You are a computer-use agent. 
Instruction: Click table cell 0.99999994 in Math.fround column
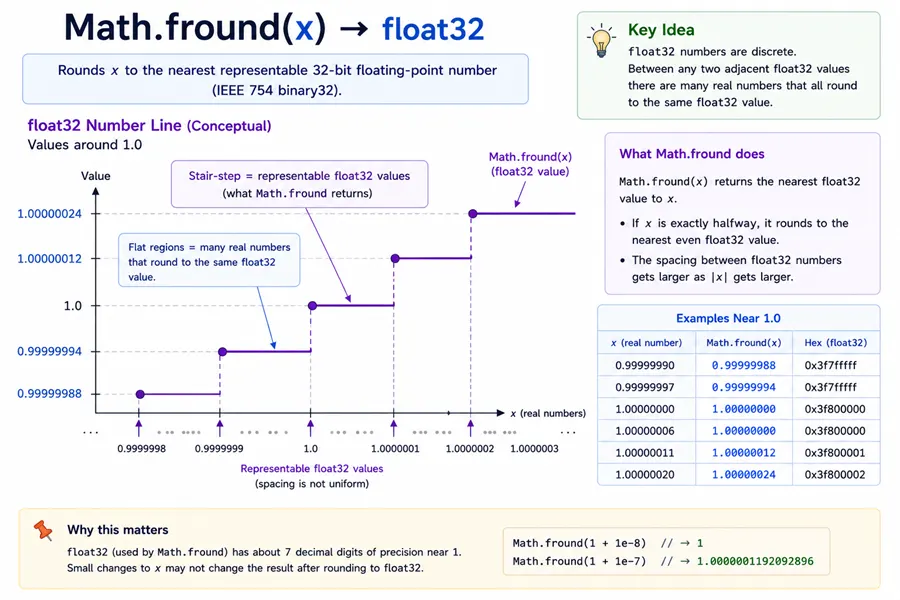point(743,387)
